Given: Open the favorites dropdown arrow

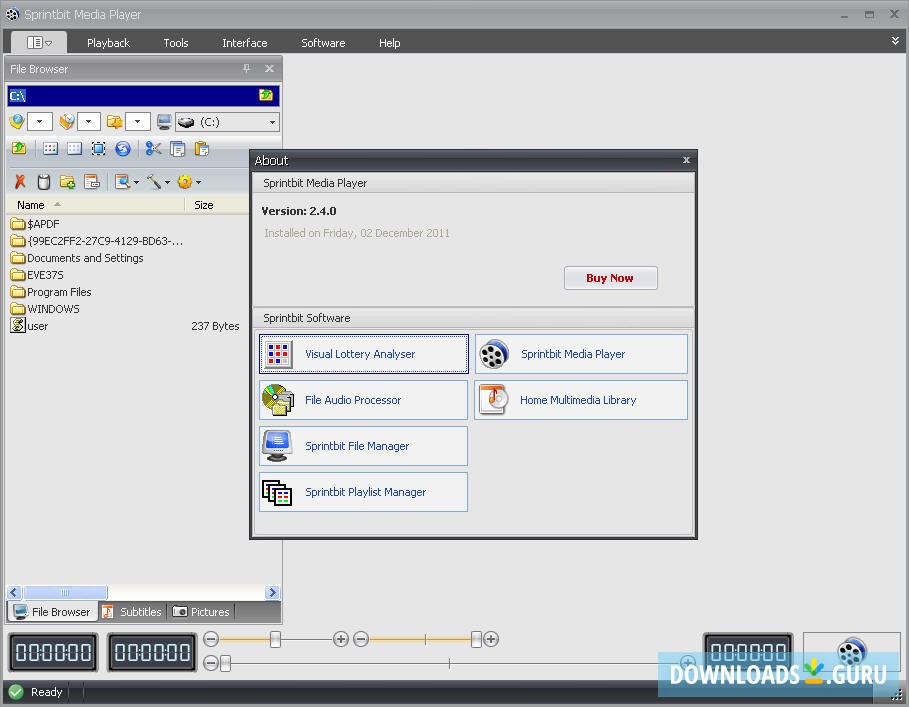Looking at the screenshot, I should 39,122.
